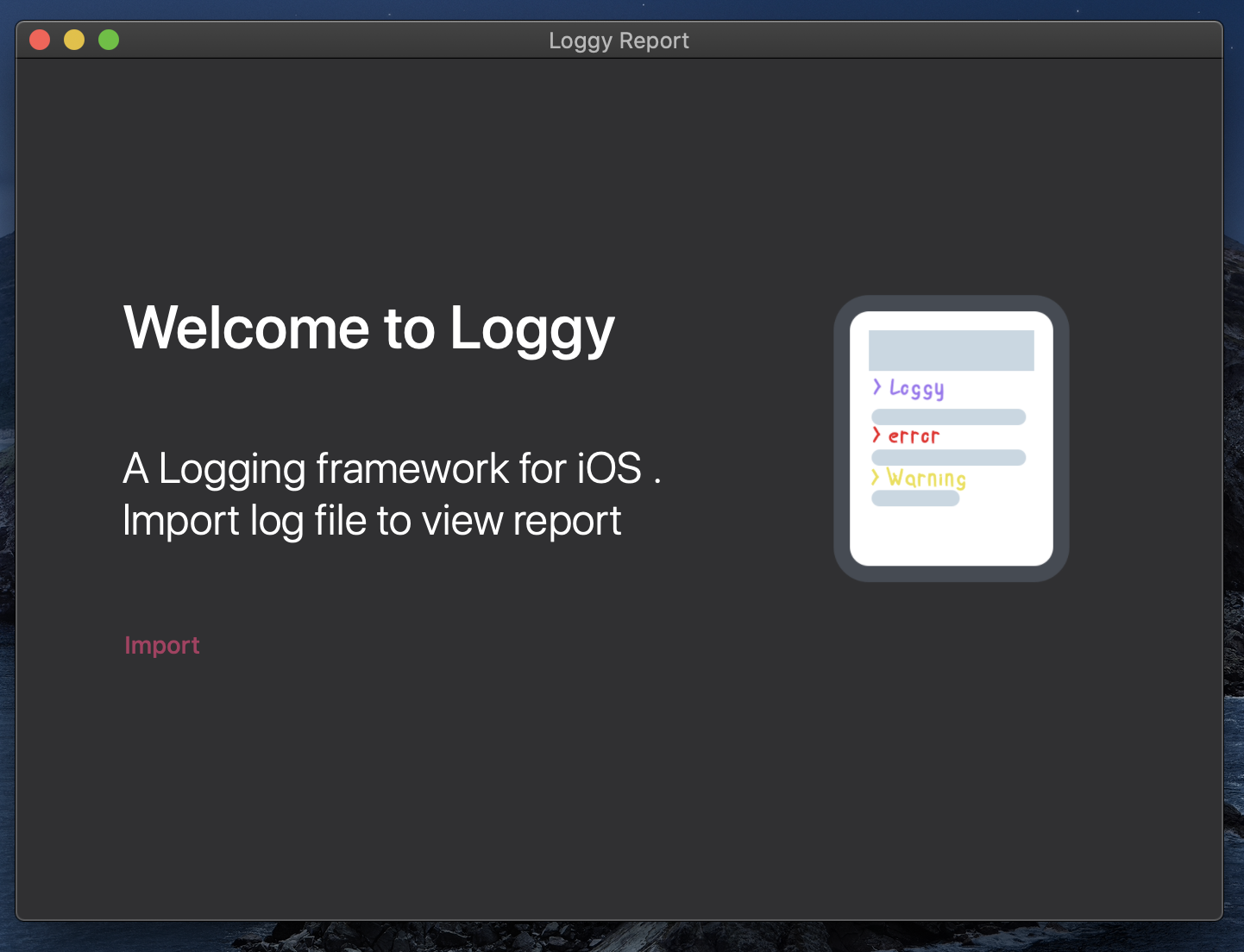Click the Welcome to Loggy heading
This screenshot has height=952, width=1244.
pyautogui.click(x=369, y=329)
